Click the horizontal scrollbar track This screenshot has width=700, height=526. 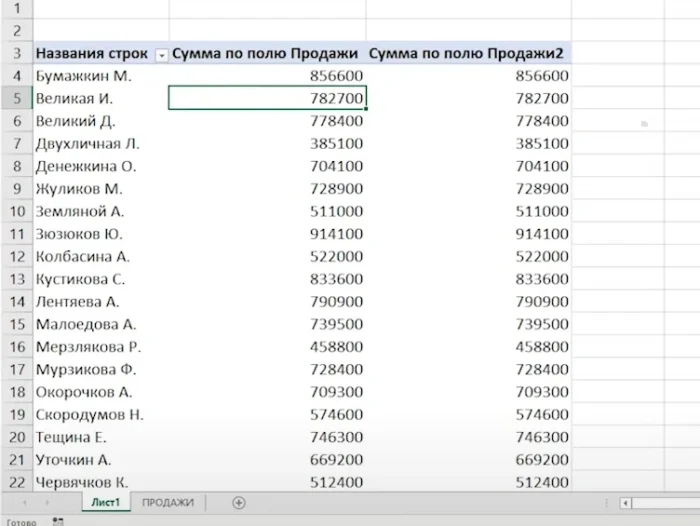665,503
